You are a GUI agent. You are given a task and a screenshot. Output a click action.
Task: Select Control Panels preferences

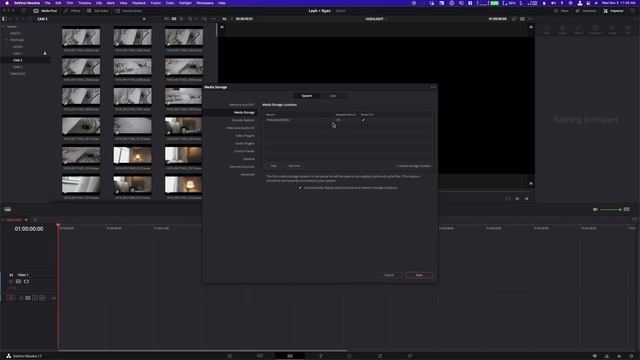coord(244,151)
